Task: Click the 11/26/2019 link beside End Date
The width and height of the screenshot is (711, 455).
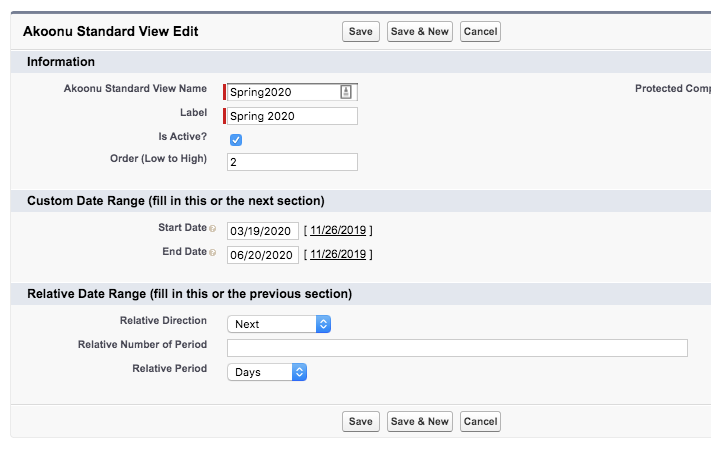Action: [338, 254]
